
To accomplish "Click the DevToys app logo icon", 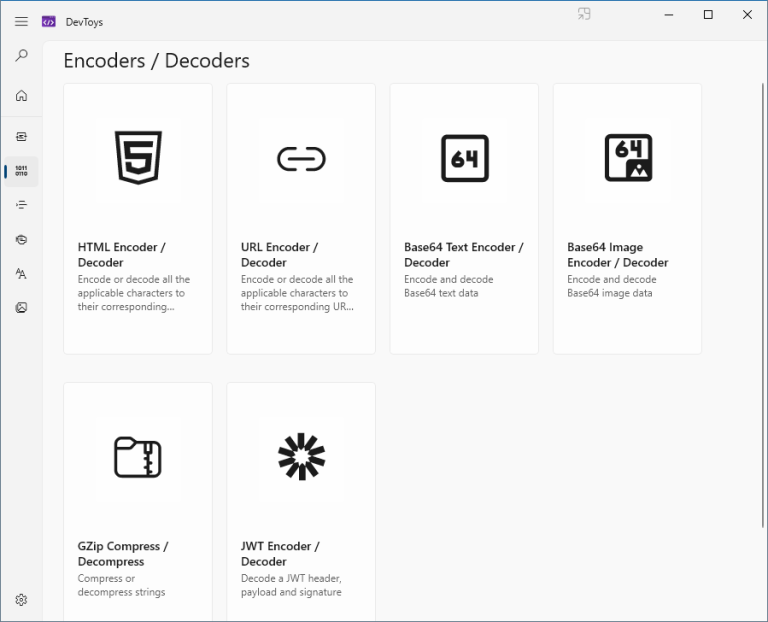I will point(48,22).
